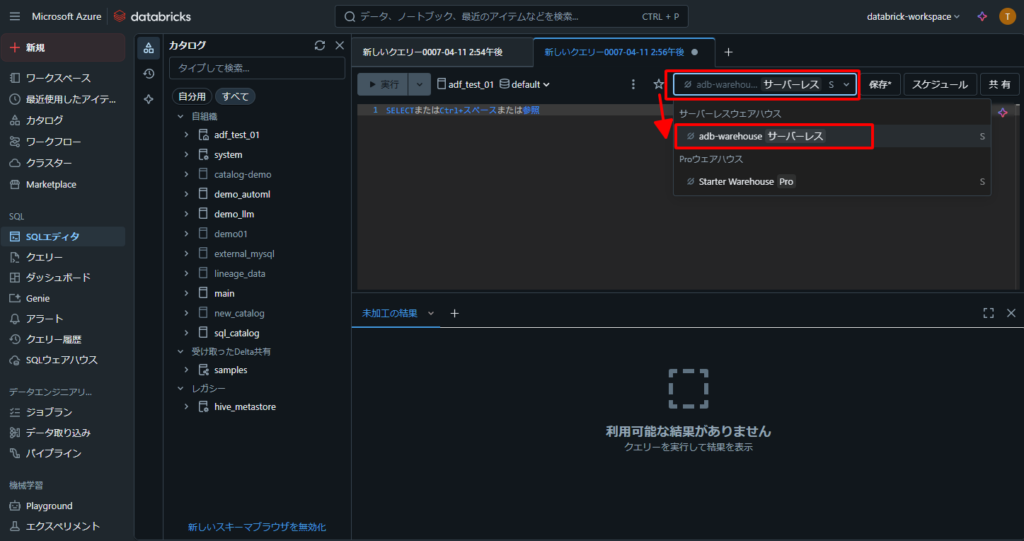Focus the catalog filter search box
Image resolution: width=1024 pixels, height=541 pixels.
[x=257, y=68]
